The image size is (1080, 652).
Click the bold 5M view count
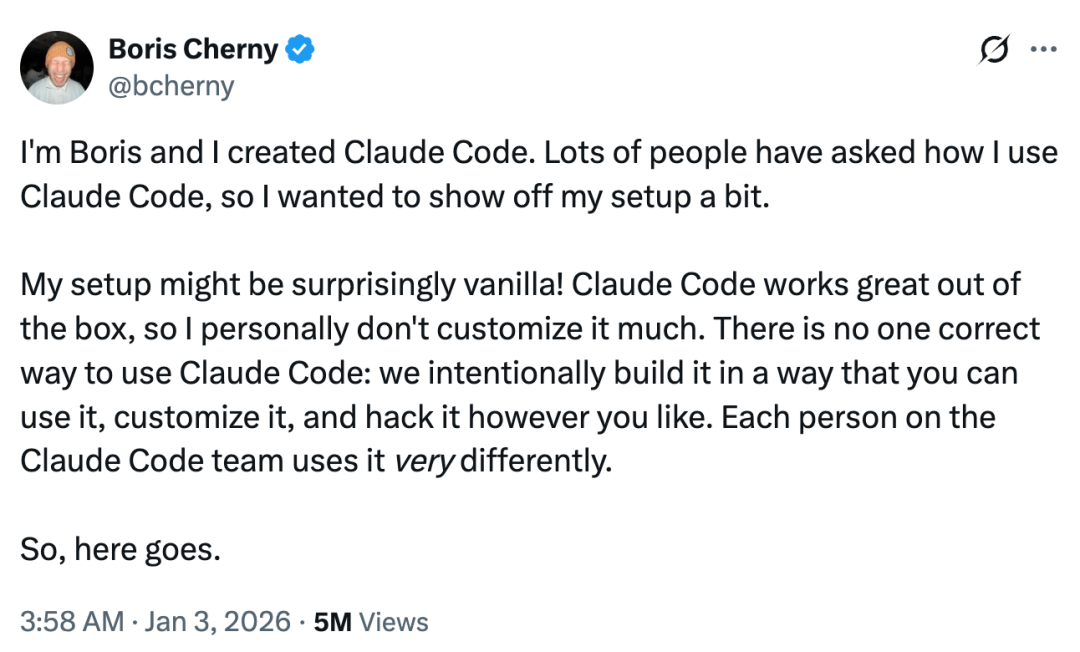(x=333, y=622)
